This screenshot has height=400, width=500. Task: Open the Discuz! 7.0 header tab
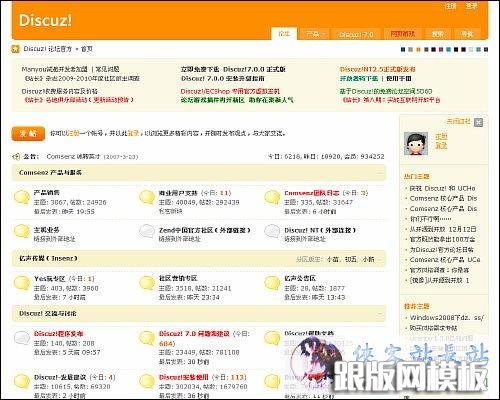[x=356, y=34]
